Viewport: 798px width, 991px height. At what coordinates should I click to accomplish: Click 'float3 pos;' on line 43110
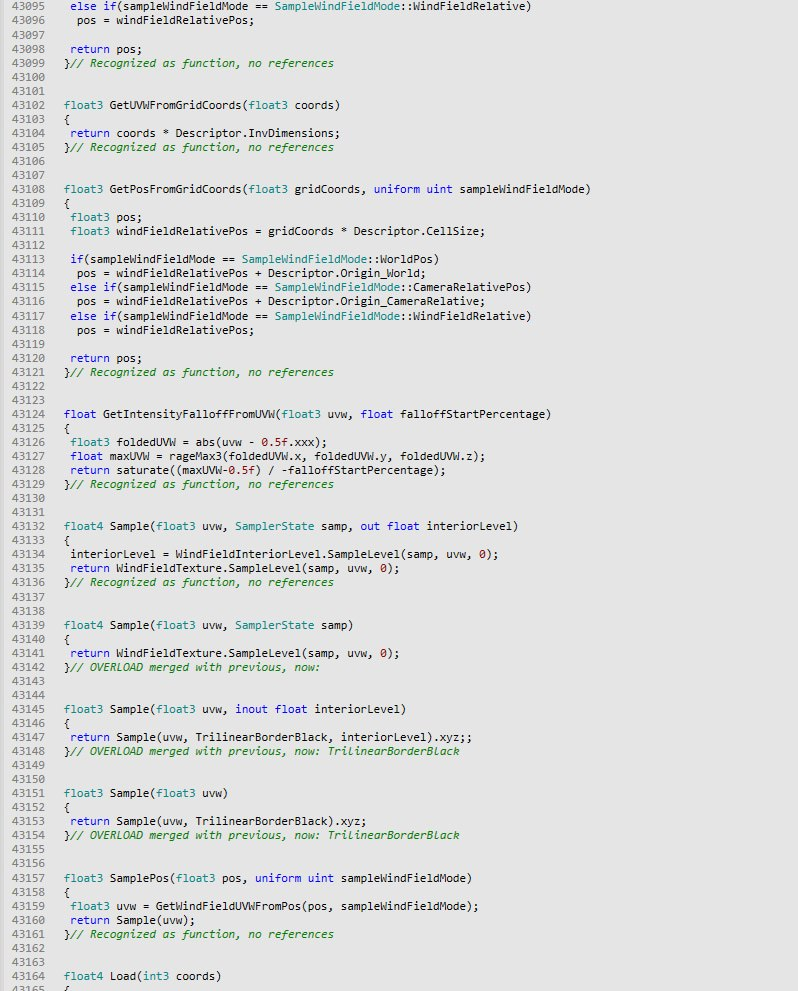click(x=106, y=217)
